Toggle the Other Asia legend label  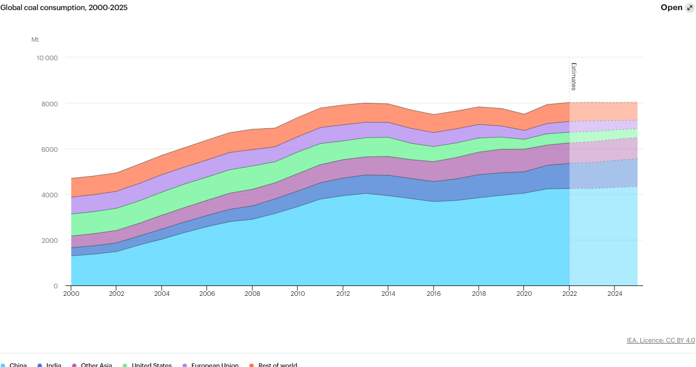[x=96, y=365]
